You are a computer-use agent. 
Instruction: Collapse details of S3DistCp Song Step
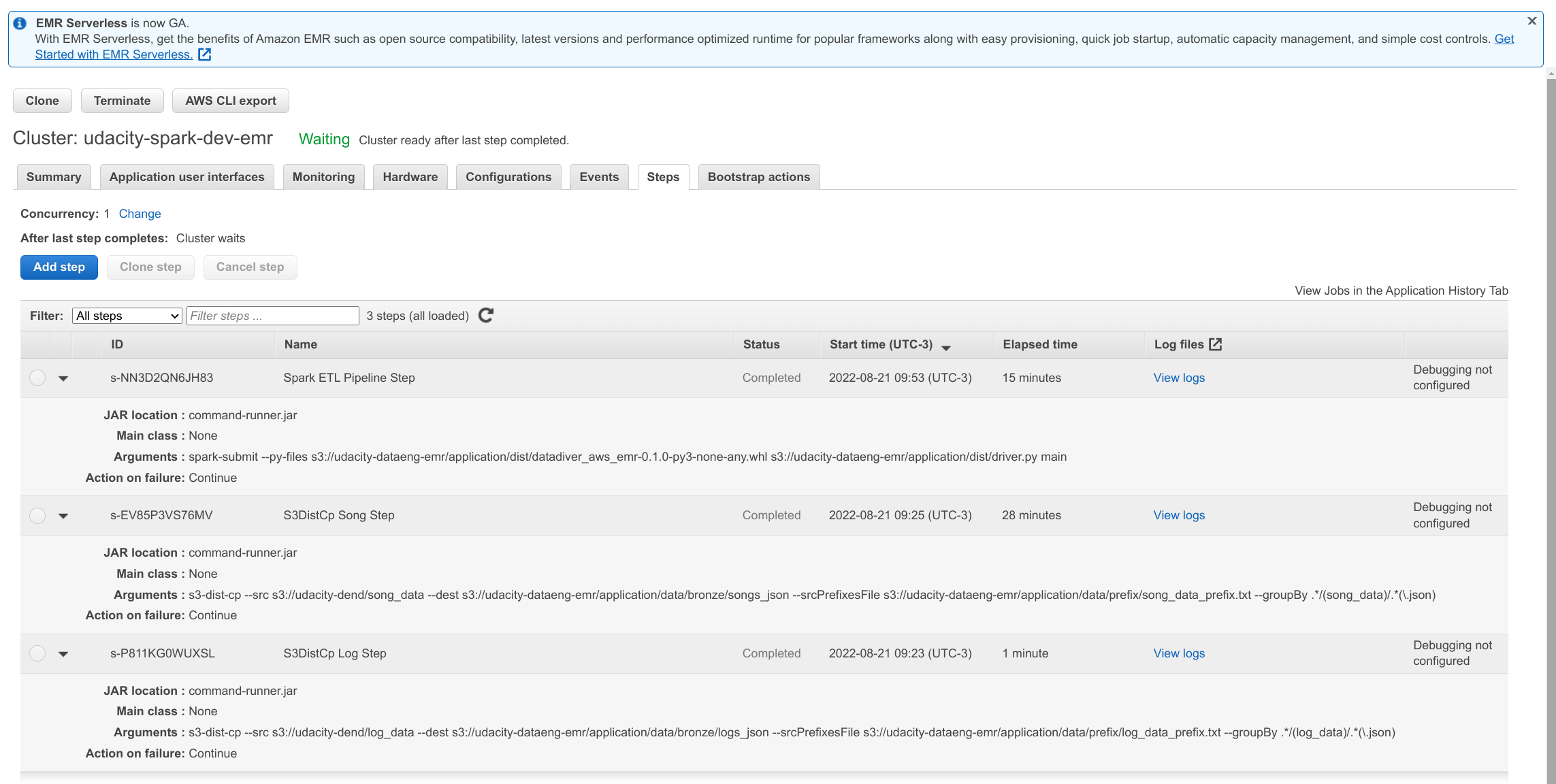click(x=63, y=516)
